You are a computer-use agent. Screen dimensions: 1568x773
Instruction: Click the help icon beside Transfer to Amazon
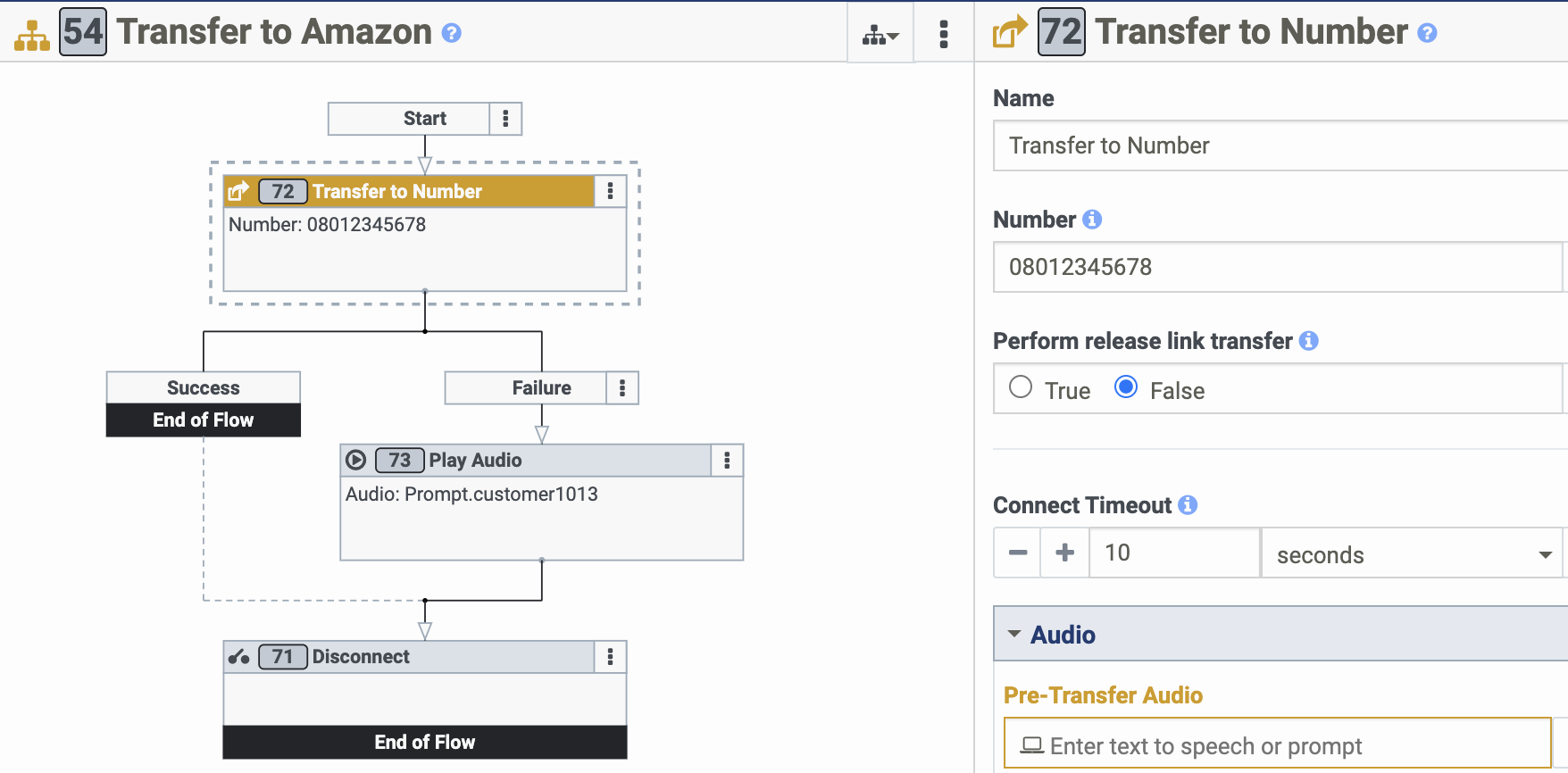pos(452,33)
